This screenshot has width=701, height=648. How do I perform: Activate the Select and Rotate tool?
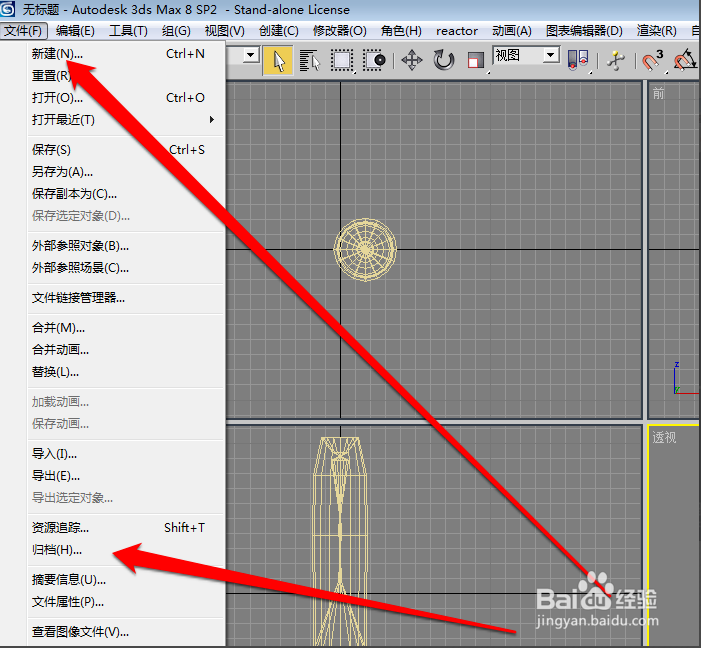click(x=443, y=60)
